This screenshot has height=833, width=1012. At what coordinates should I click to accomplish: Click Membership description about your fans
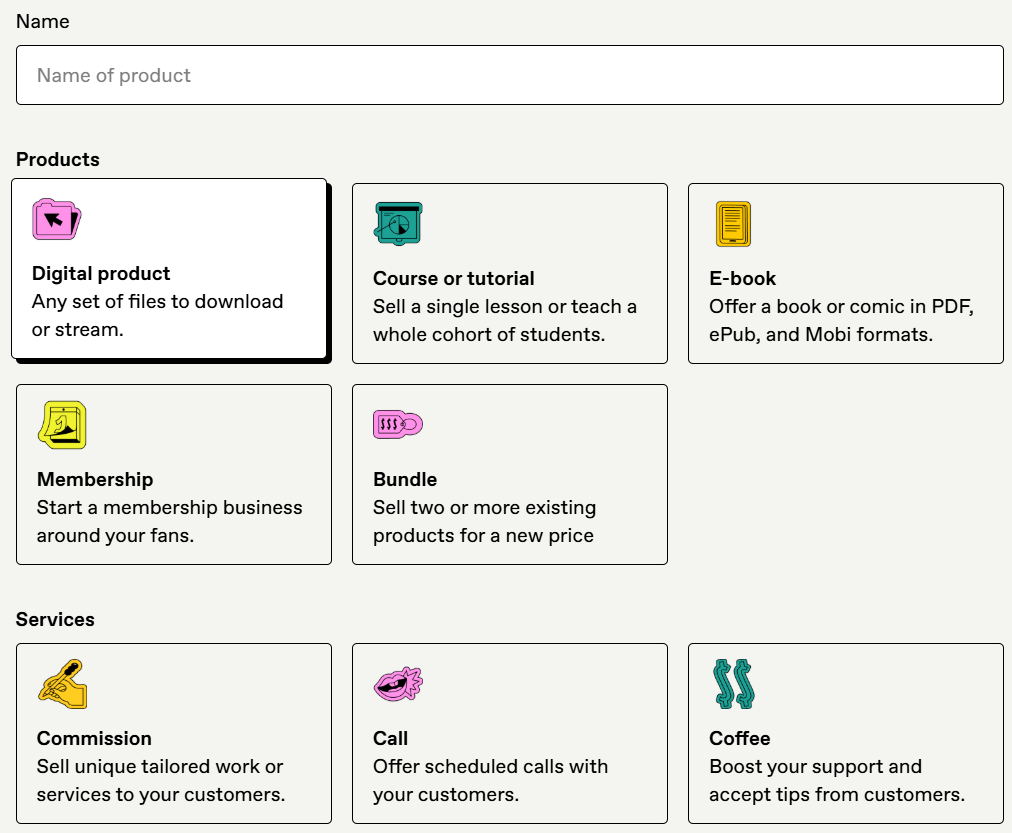[169, 522]
